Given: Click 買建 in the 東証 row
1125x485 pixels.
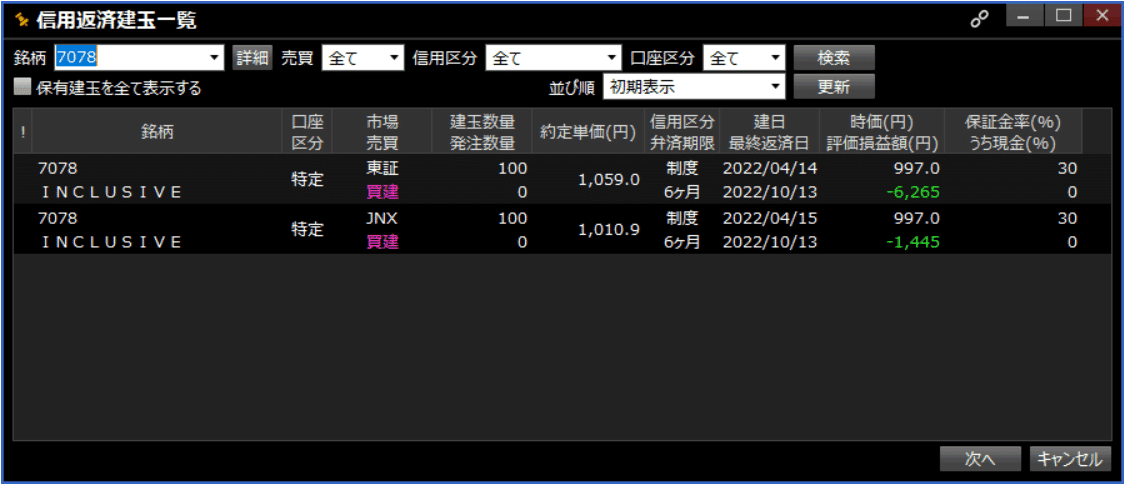Looking at the screenshot, I should point(382,192).
